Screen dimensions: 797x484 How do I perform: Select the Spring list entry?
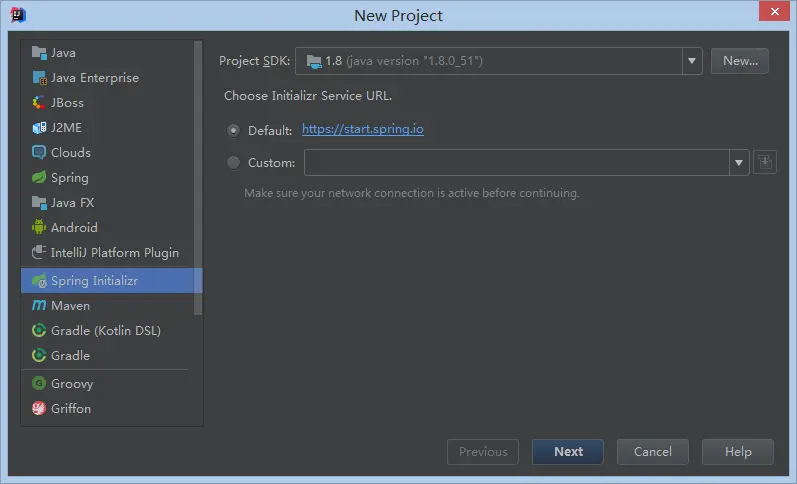click(x=107, y=177)
